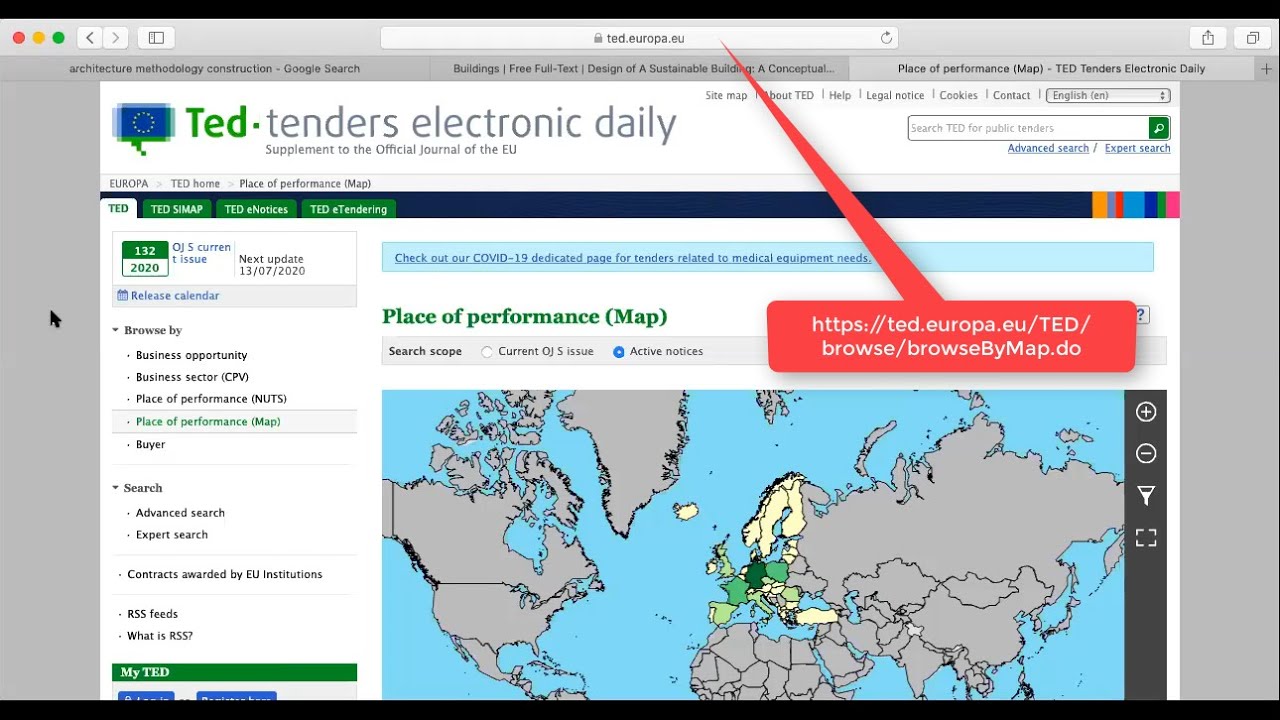Screen dimensions: 1280x720
Task: Switch to the TED eNotices tab
Action: pyautogui.click(x=256, y=209)
